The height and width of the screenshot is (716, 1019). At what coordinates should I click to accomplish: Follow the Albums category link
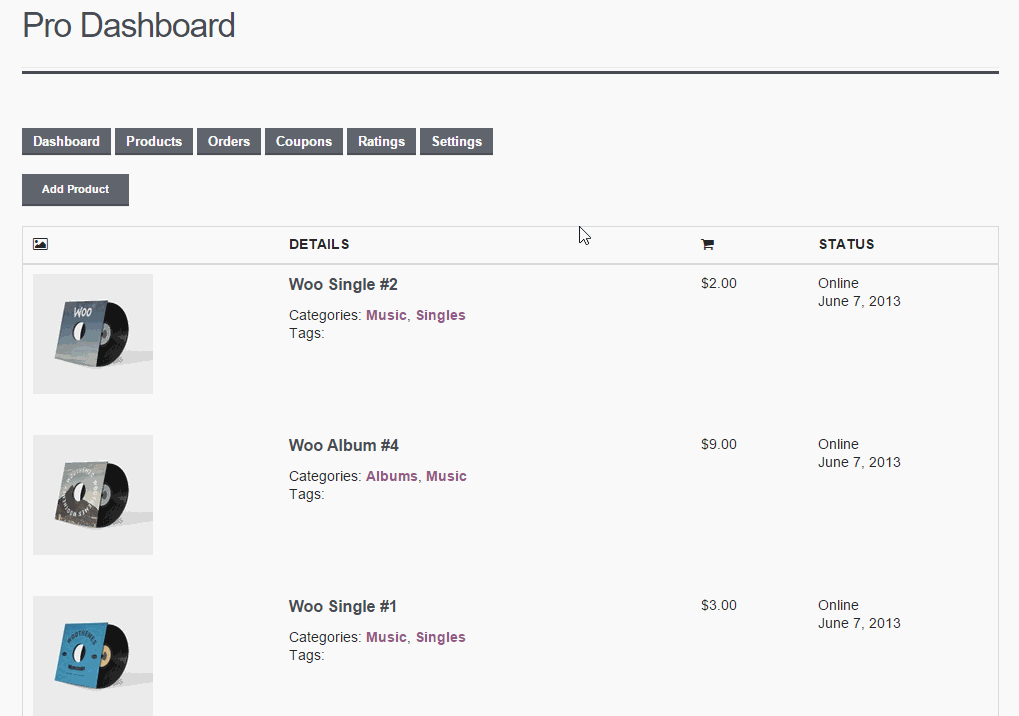[392, 476]
